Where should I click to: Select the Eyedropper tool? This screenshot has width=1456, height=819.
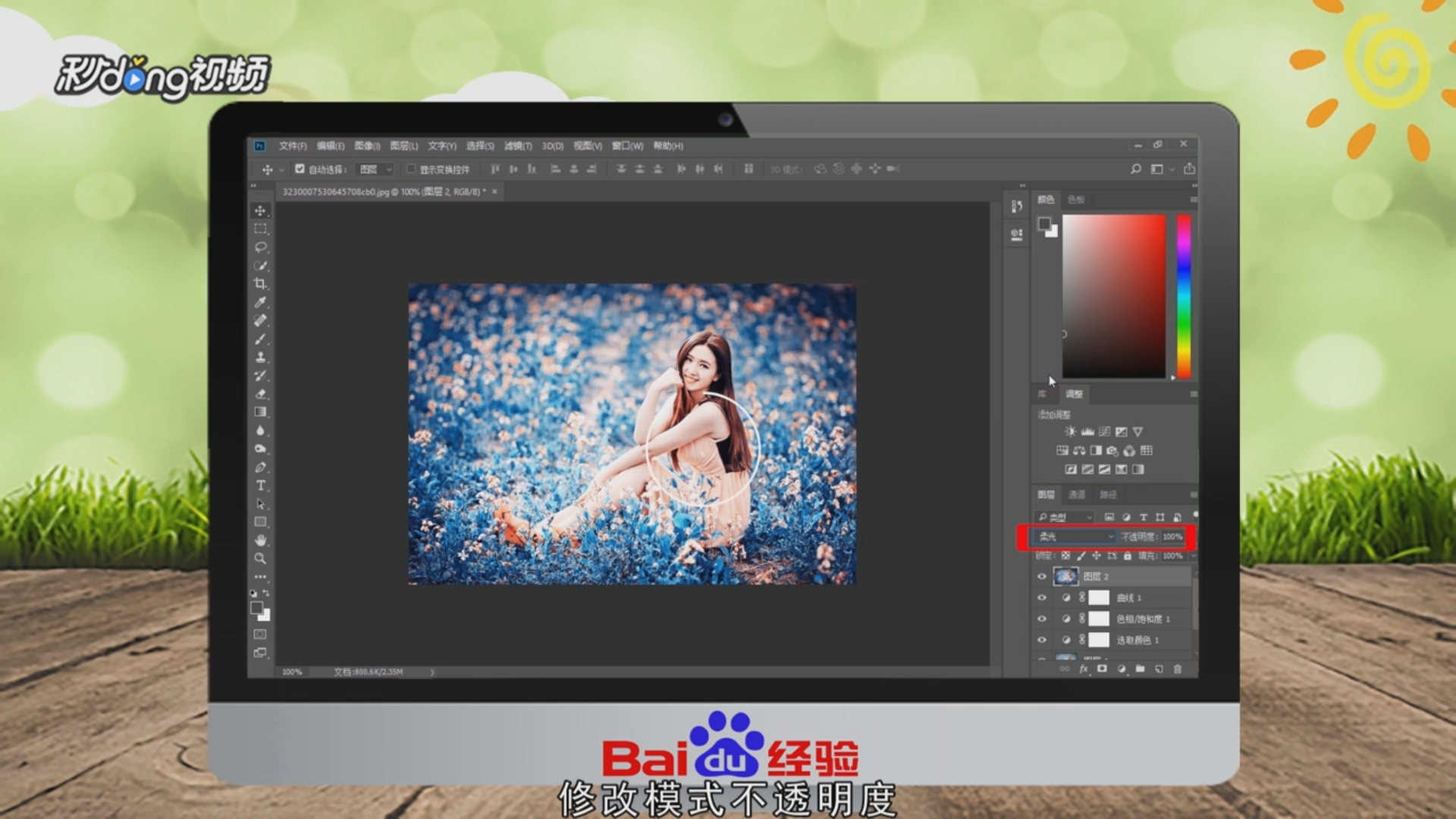[x=260, y=302]
